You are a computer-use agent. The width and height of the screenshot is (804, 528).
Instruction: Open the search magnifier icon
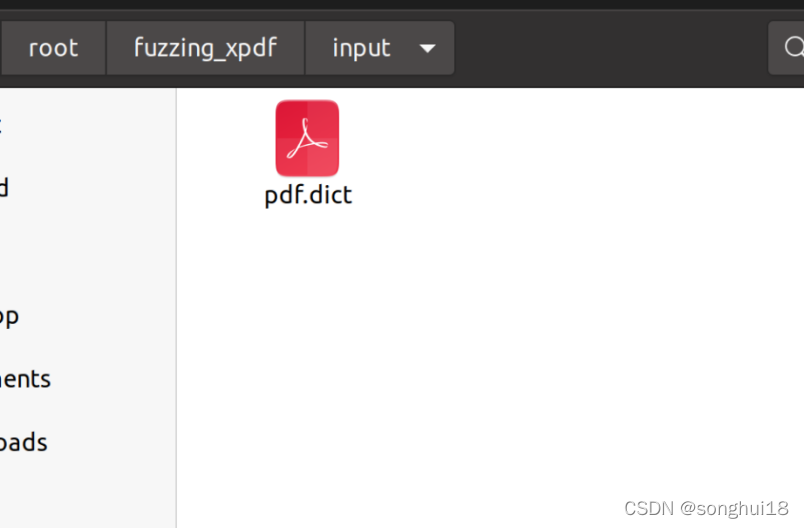793,48
